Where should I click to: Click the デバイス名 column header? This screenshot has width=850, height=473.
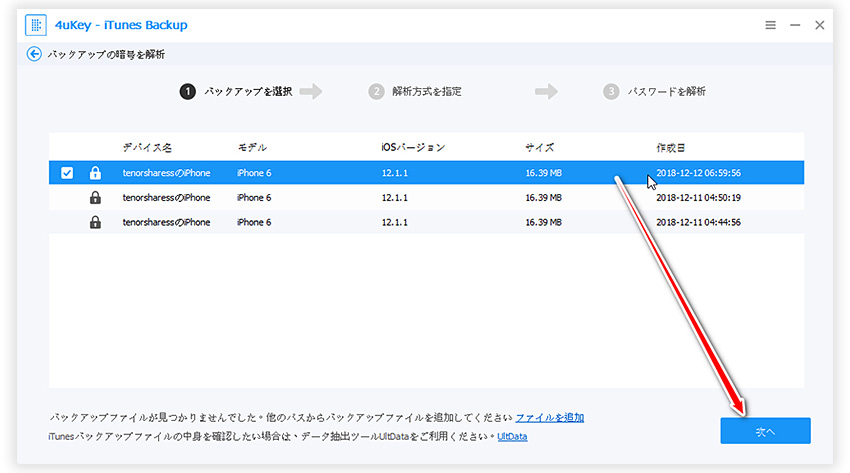[x=146, y=147]
